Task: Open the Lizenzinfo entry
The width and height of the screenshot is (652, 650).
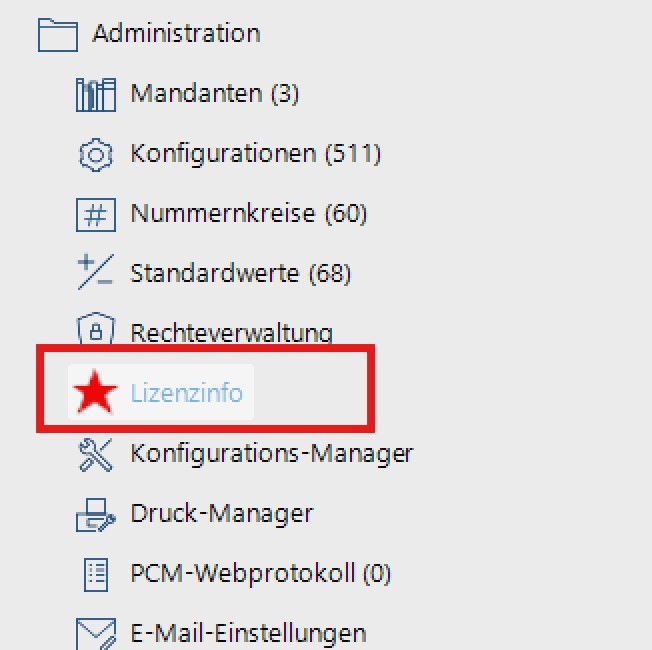Action: pos(186,393)
